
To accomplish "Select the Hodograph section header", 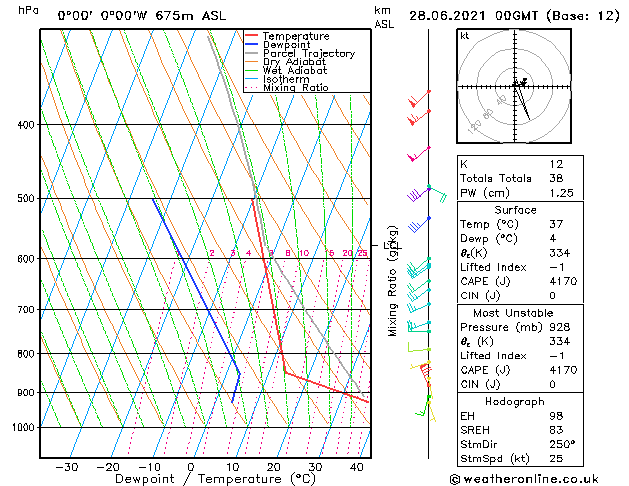I will 513,400.
